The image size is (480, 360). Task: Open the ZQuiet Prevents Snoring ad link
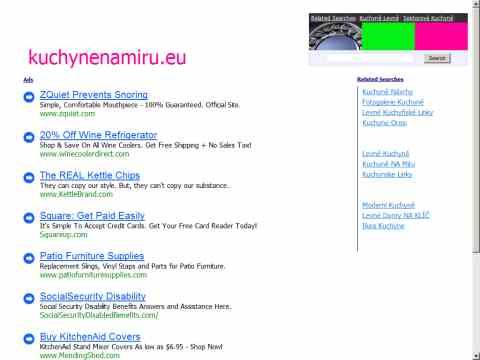tap(94, 95)
